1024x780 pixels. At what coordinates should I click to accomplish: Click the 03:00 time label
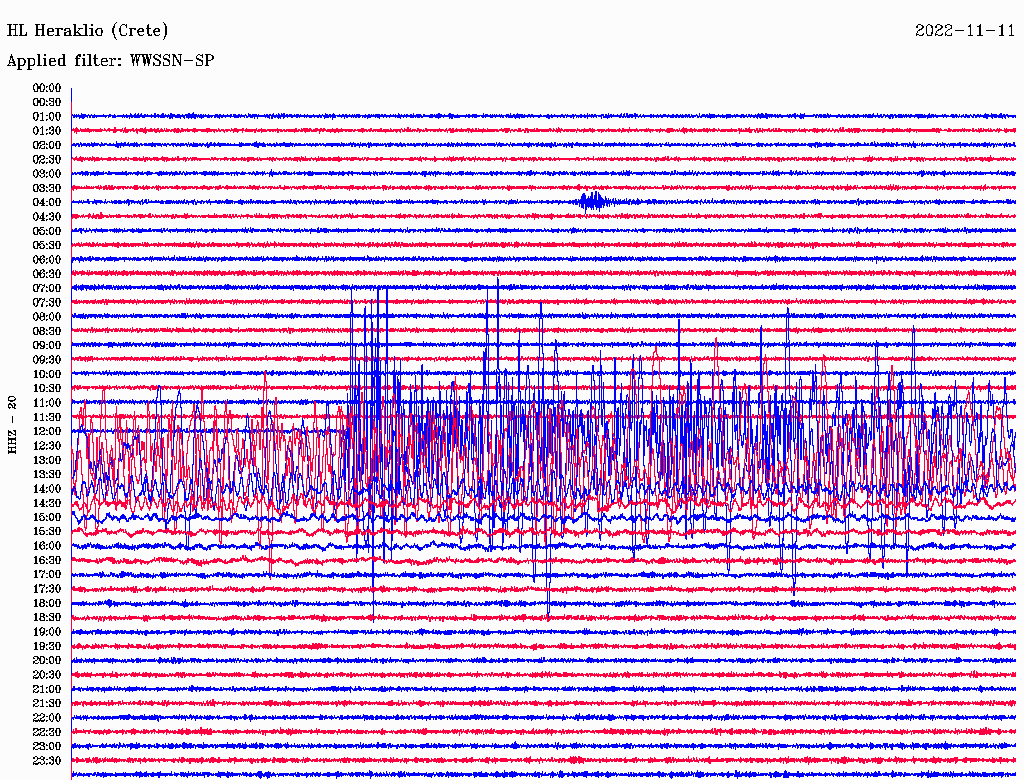pyautogui.click(x=47, y=174)
